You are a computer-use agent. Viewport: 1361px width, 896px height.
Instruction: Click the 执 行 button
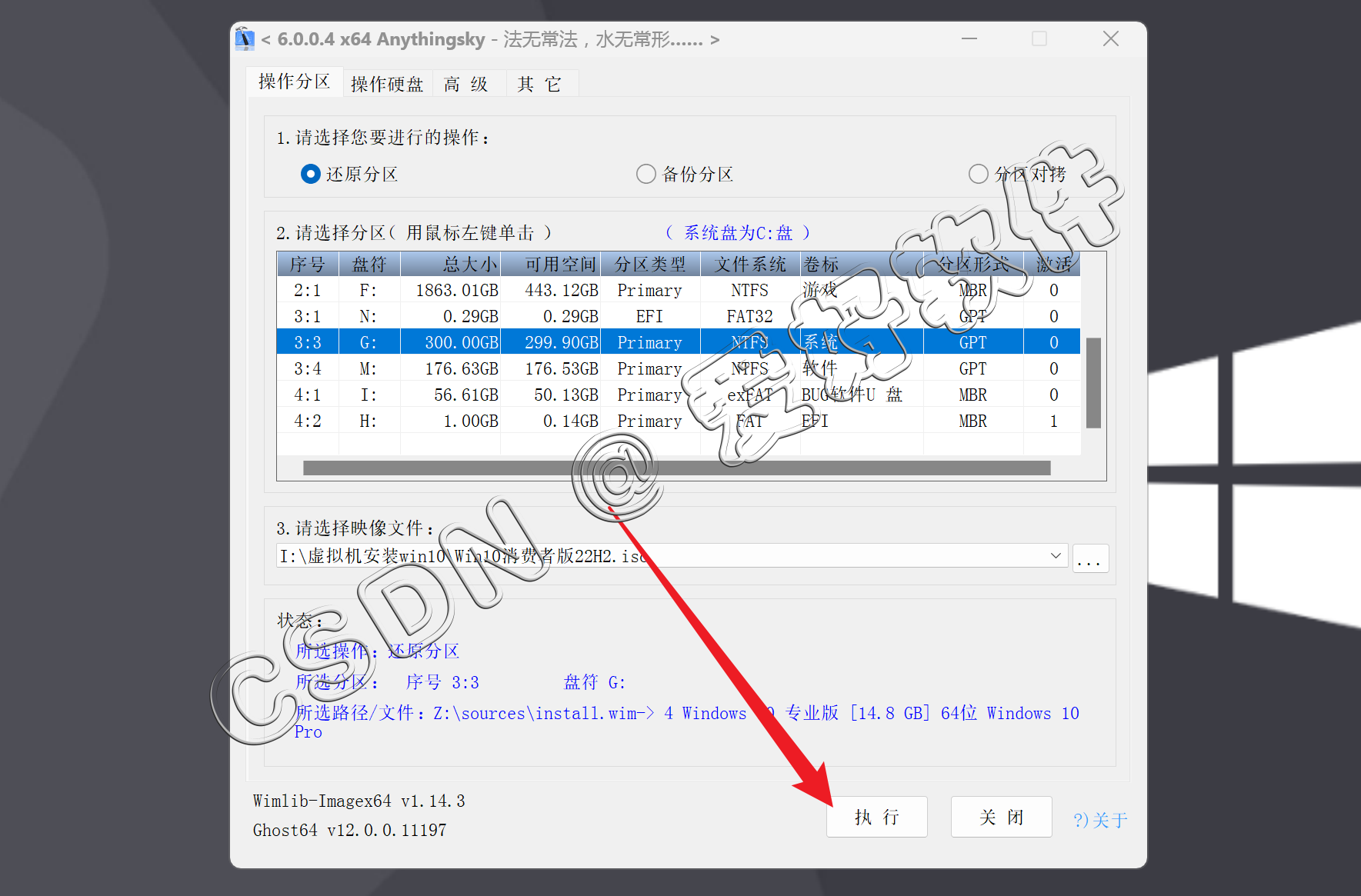[876, 817]
